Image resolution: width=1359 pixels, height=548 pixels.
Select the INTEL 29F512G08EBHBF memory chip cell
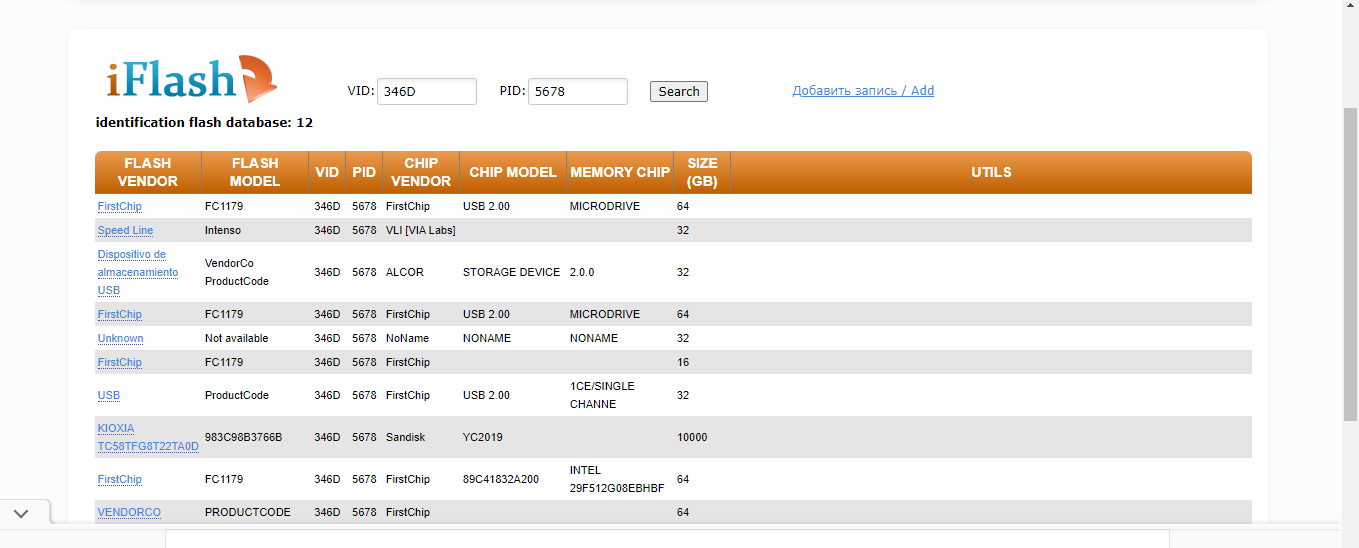click(617, 479)
